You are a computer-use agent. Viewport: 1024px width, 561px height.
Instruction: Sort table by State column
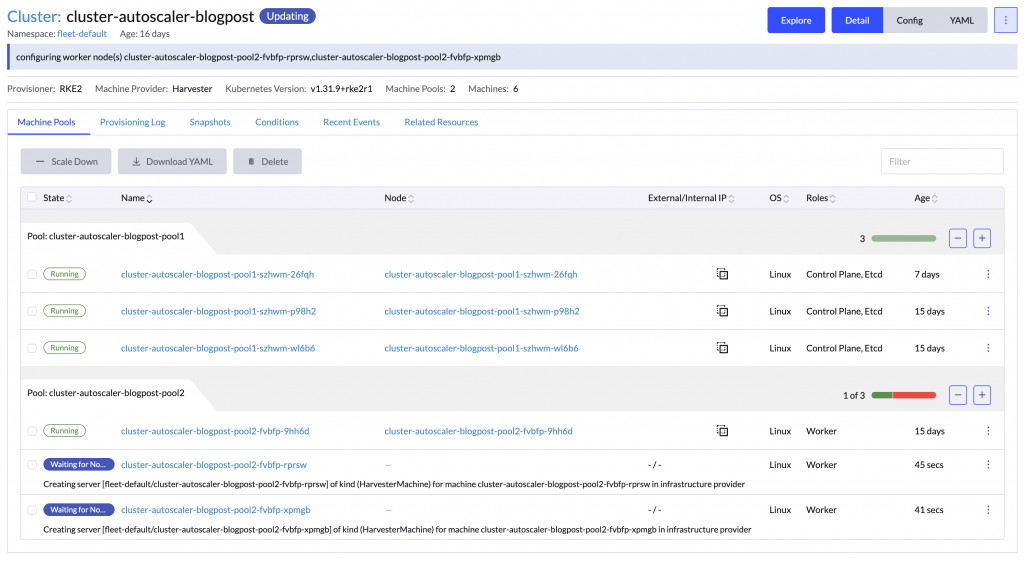(58, 198)
